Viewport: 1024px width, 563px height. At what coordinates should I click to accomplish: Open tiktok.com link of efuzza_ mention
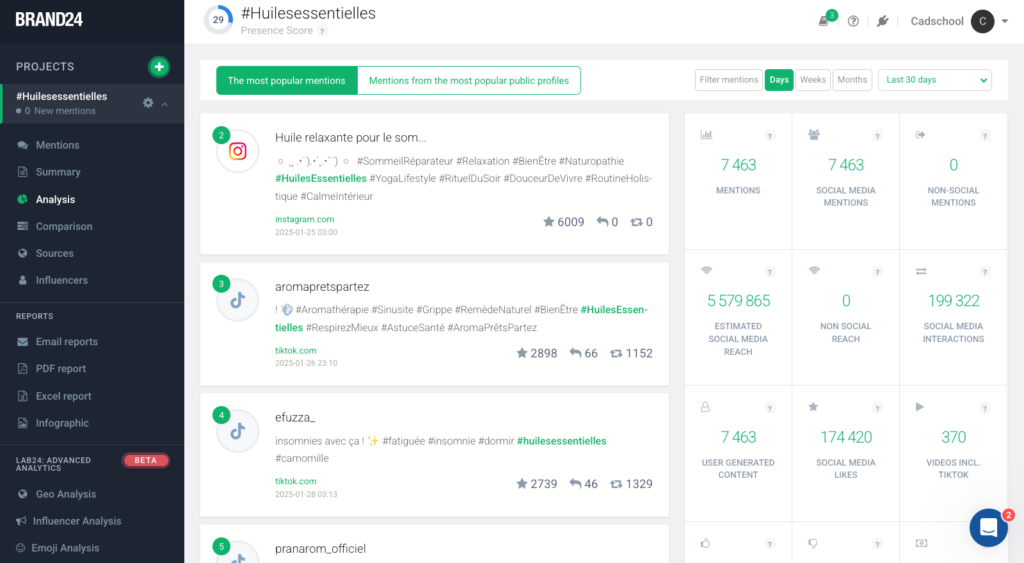[x=296, y=481]
